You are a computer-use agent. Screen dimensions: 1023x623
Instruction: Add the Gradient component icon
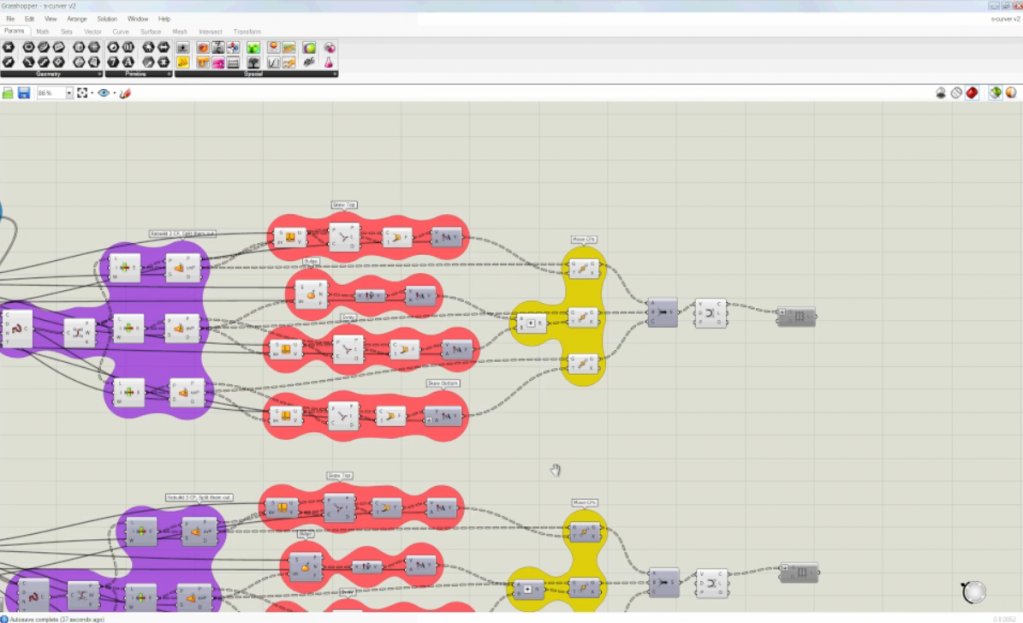pyautogui.click(x=289, y=48)
